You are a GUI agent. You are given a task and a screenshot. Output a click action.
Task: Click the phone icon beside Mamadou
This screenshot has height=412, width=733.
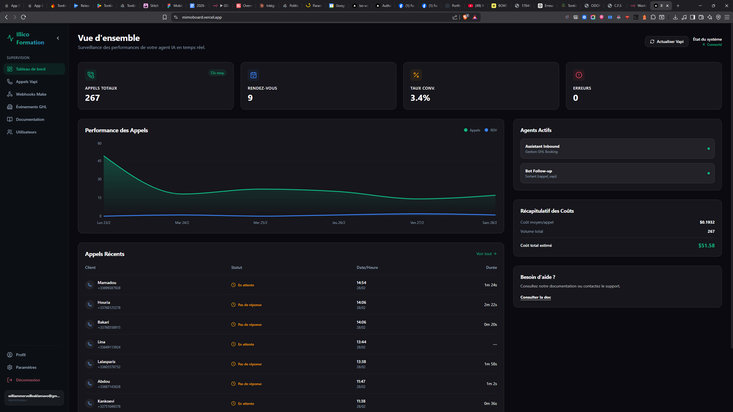pos(90,285)
